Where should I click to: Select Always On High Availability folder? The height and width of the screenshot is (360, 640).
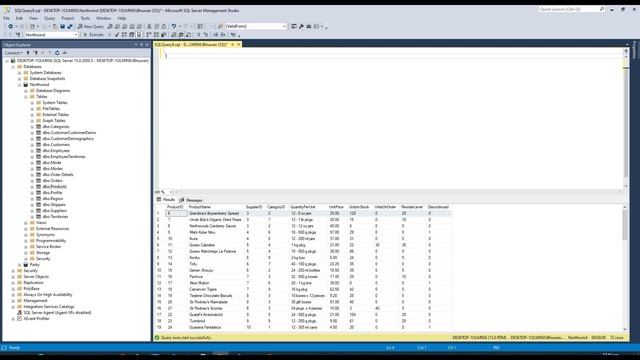click(x=48, y=295)
